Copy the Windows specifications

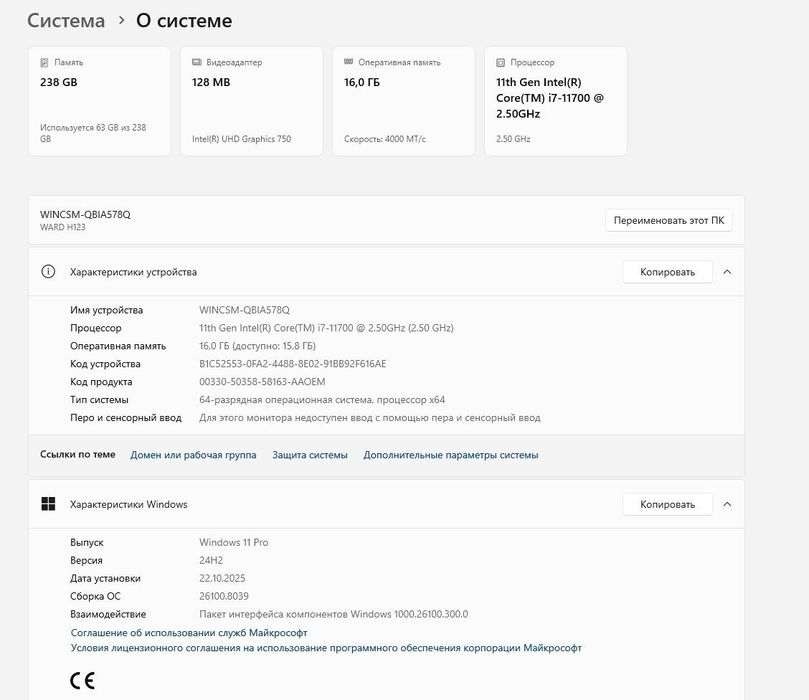[x=667, y=504]
